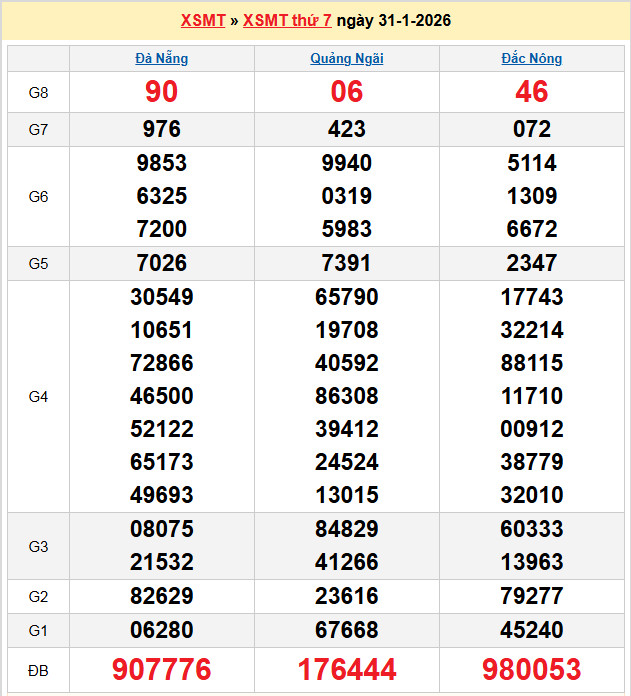Click the Quảng Ngãi special prize 176444
The height and width of the screenshot is (696, 631).
pos(347,669)
